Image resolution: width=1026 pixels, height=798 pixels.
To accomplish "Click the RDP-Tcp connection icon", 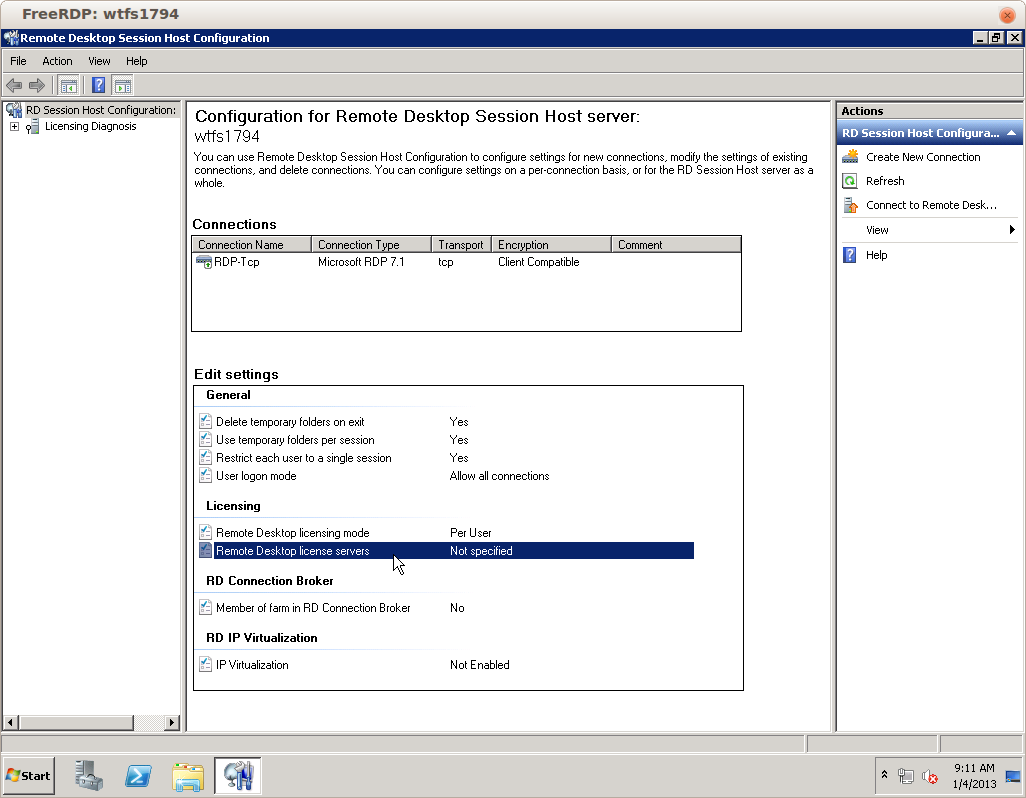I will pyautogui.click(x=203, y=262).
